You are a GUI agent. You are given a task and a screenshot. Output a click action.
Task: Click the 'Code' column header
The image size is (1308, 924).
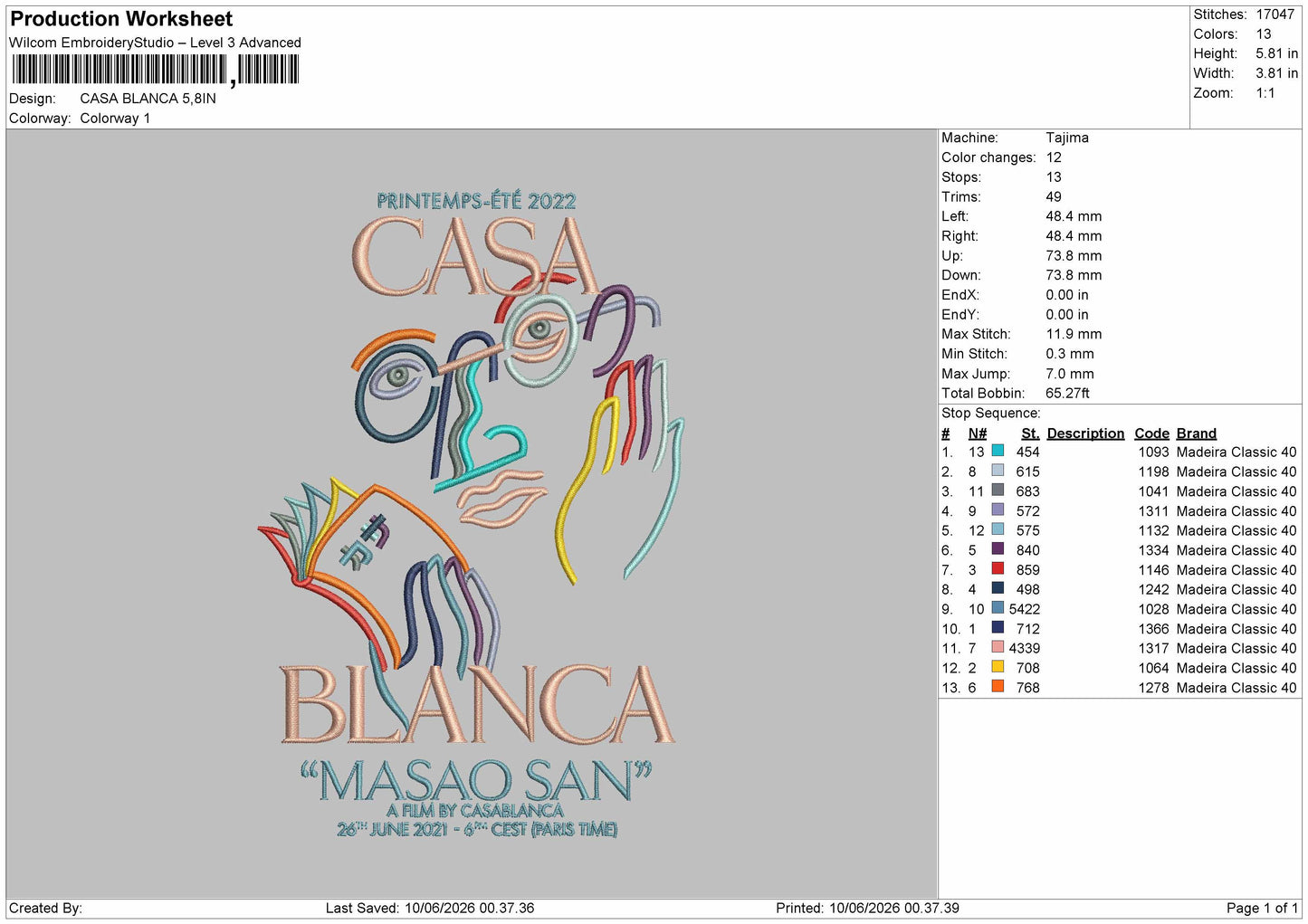click(x=1152, y=433)
